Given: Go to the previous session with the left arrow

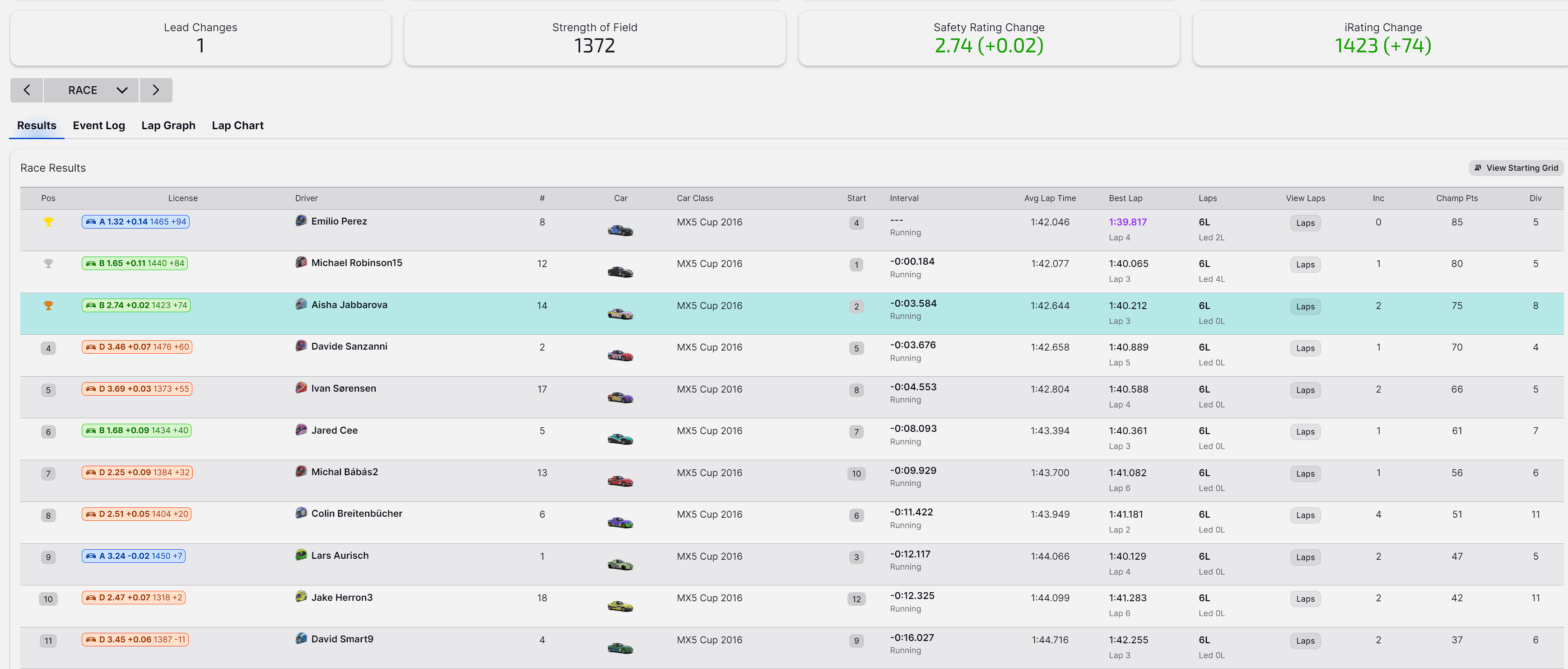Looking at the screenshot, I should [x=27, y=90].
